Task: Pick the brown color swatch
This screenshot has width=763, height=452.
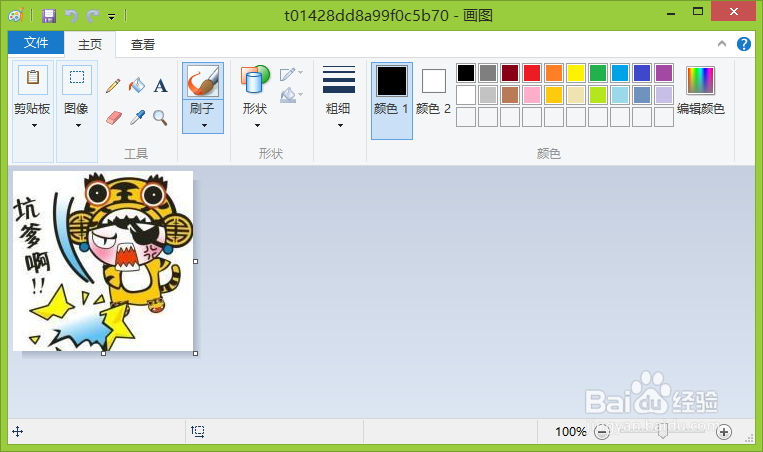Action: pyautogui.click(x=510, y=95)
